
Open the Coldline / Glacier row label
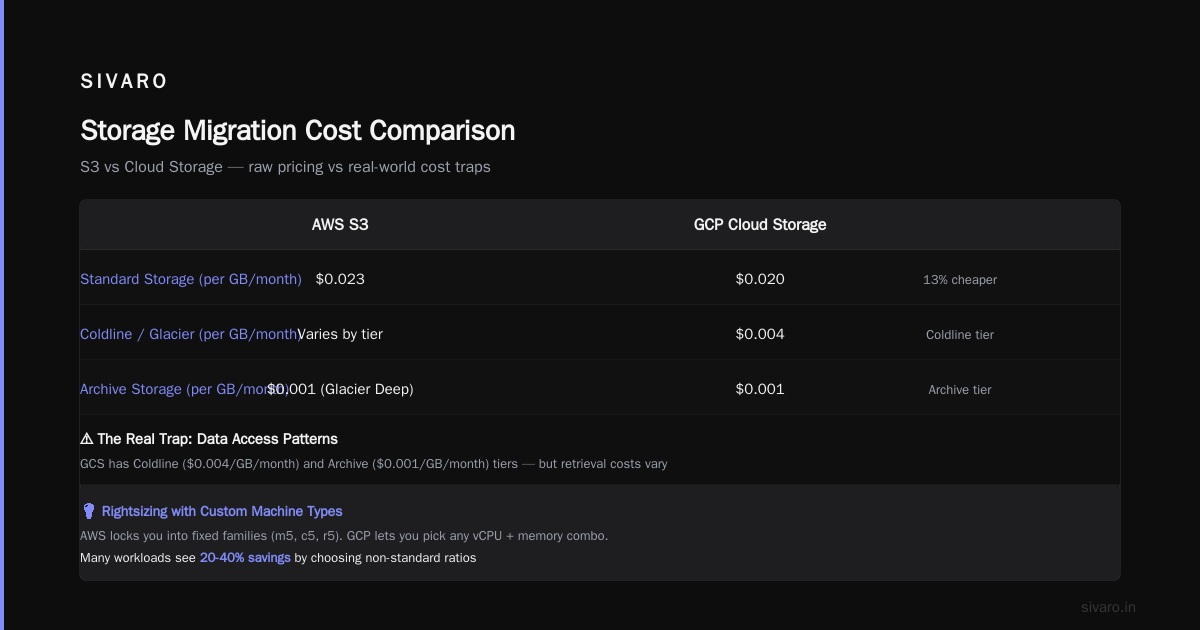190,334
